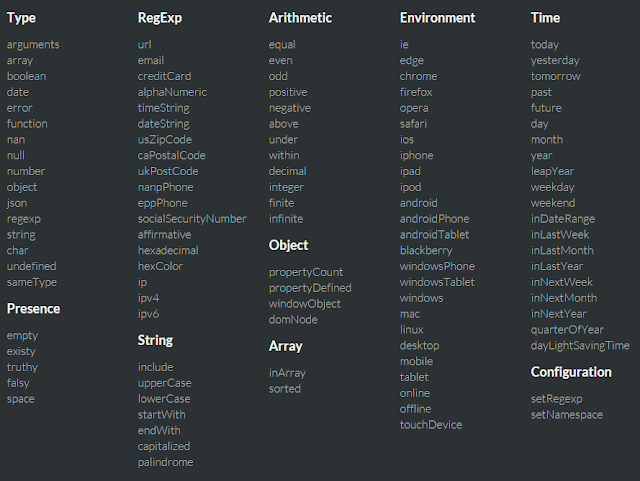
Task: Select the propertyDefined Object link
Action: [310, 288]
